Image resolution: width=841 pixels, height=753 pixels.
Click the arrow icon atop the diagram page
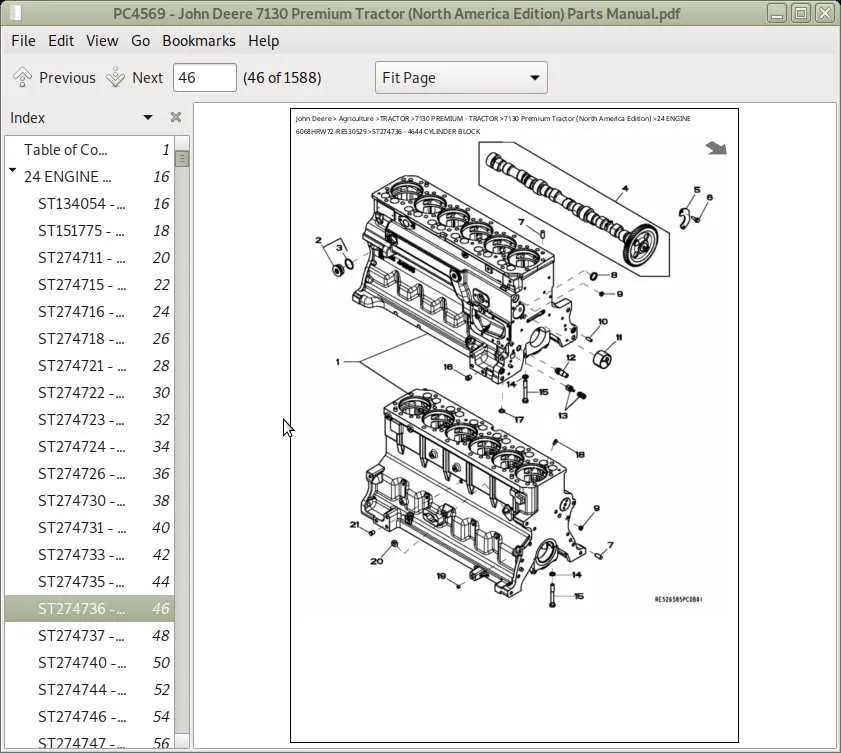(716, 148)
